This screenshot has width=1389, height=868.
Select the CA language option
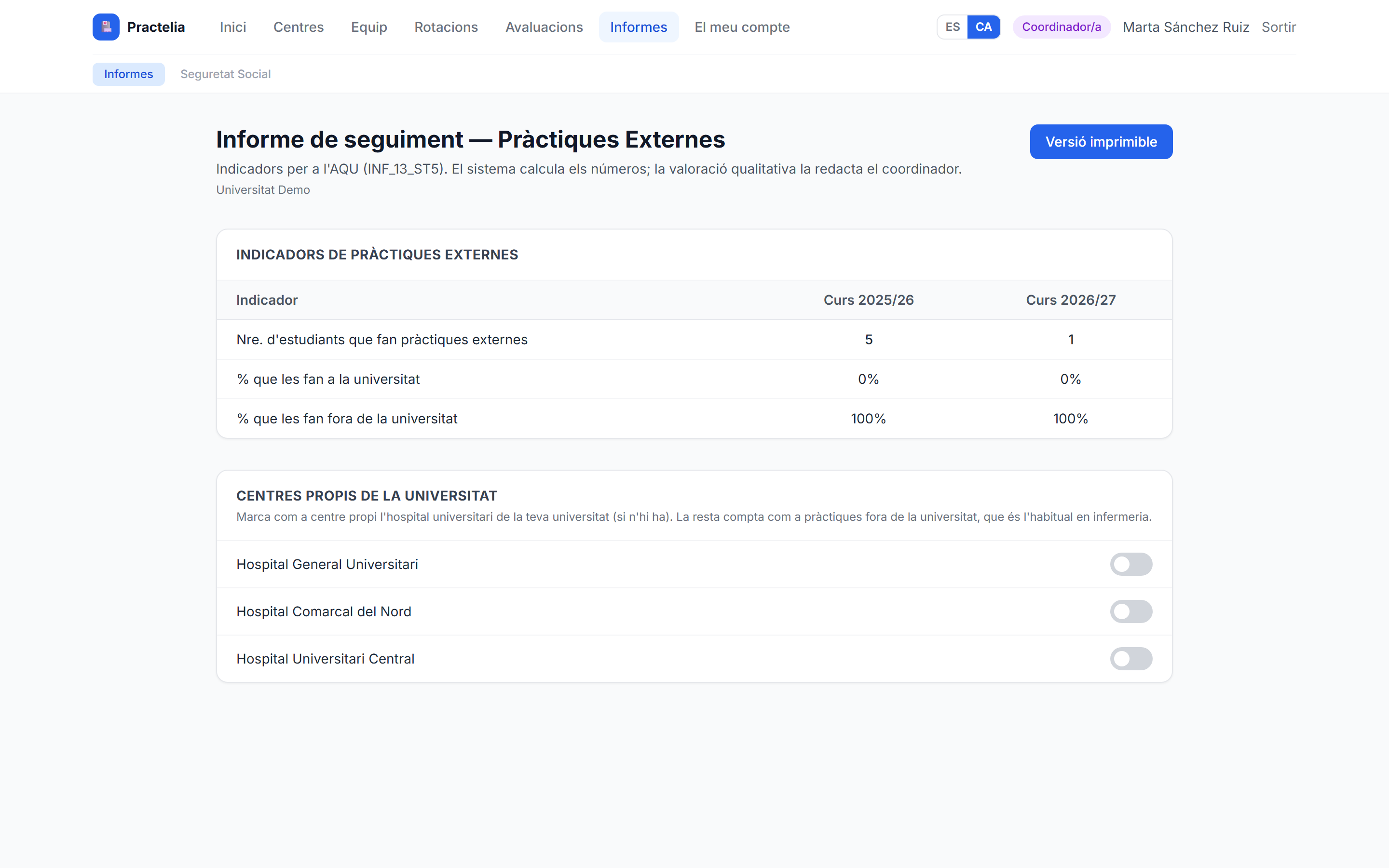tap(984, 27)
